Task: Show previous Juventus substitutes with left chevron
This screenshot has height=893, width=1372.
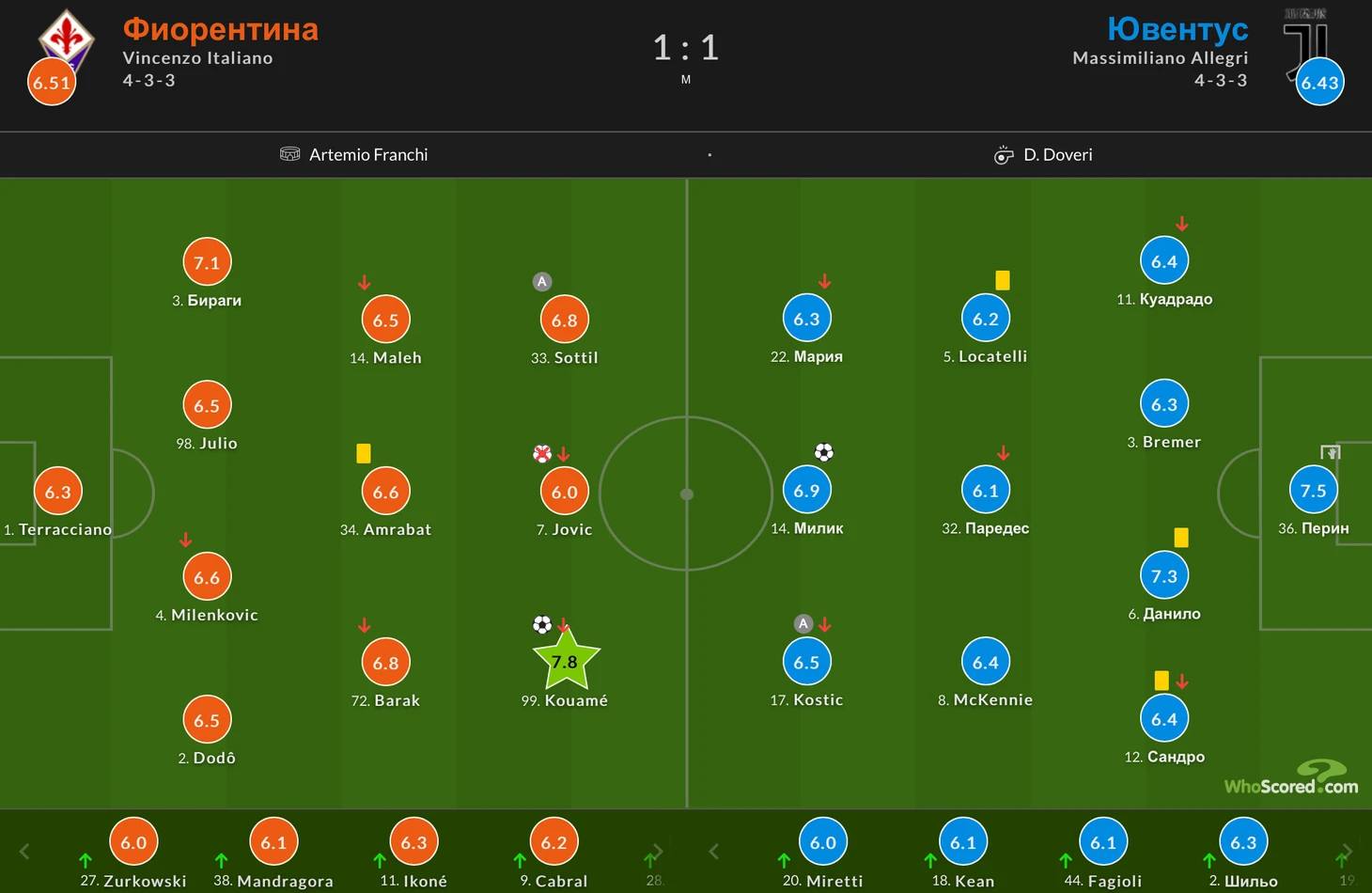Action: point(714,852)
